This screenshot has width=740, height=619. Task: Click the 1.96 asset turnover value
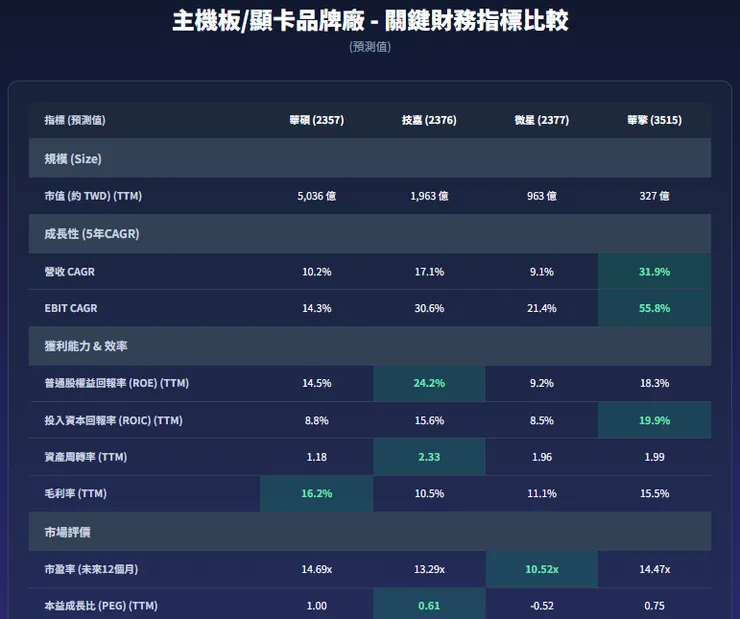[542, 457]
